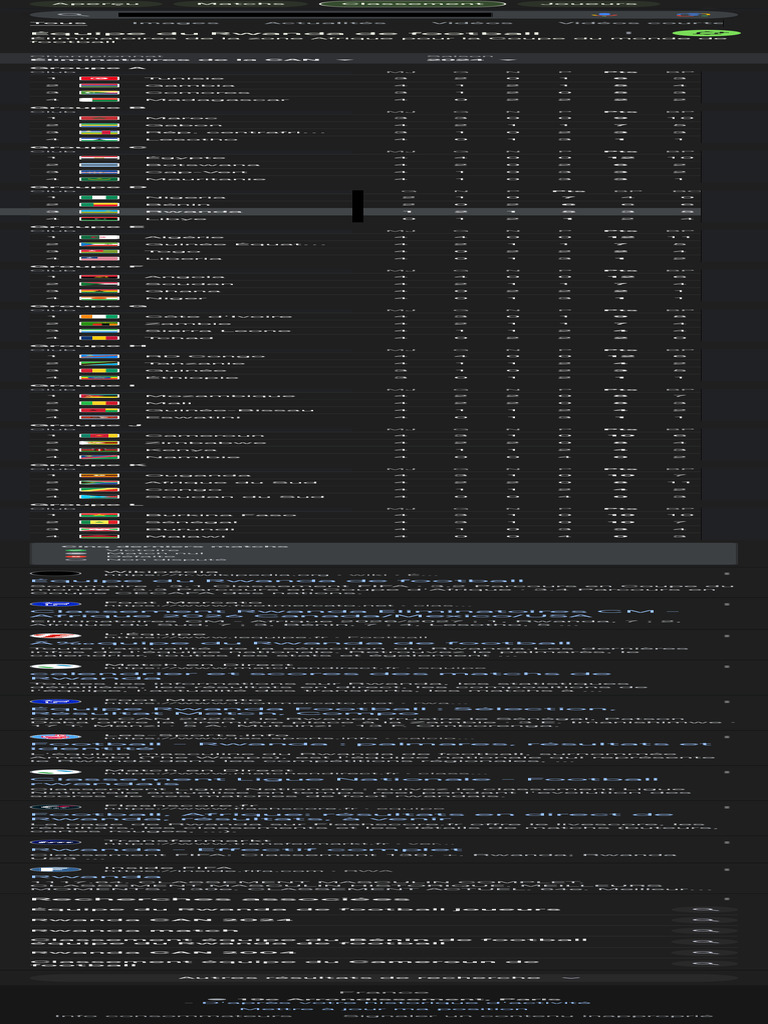Select related search 'équipe du Rwanda de football joueurs'

click(296, 909)
